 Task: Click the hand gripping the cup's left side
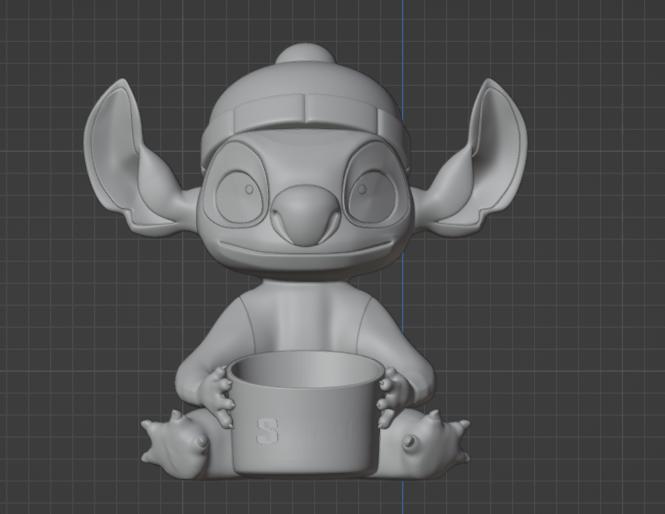coord(214,387)
